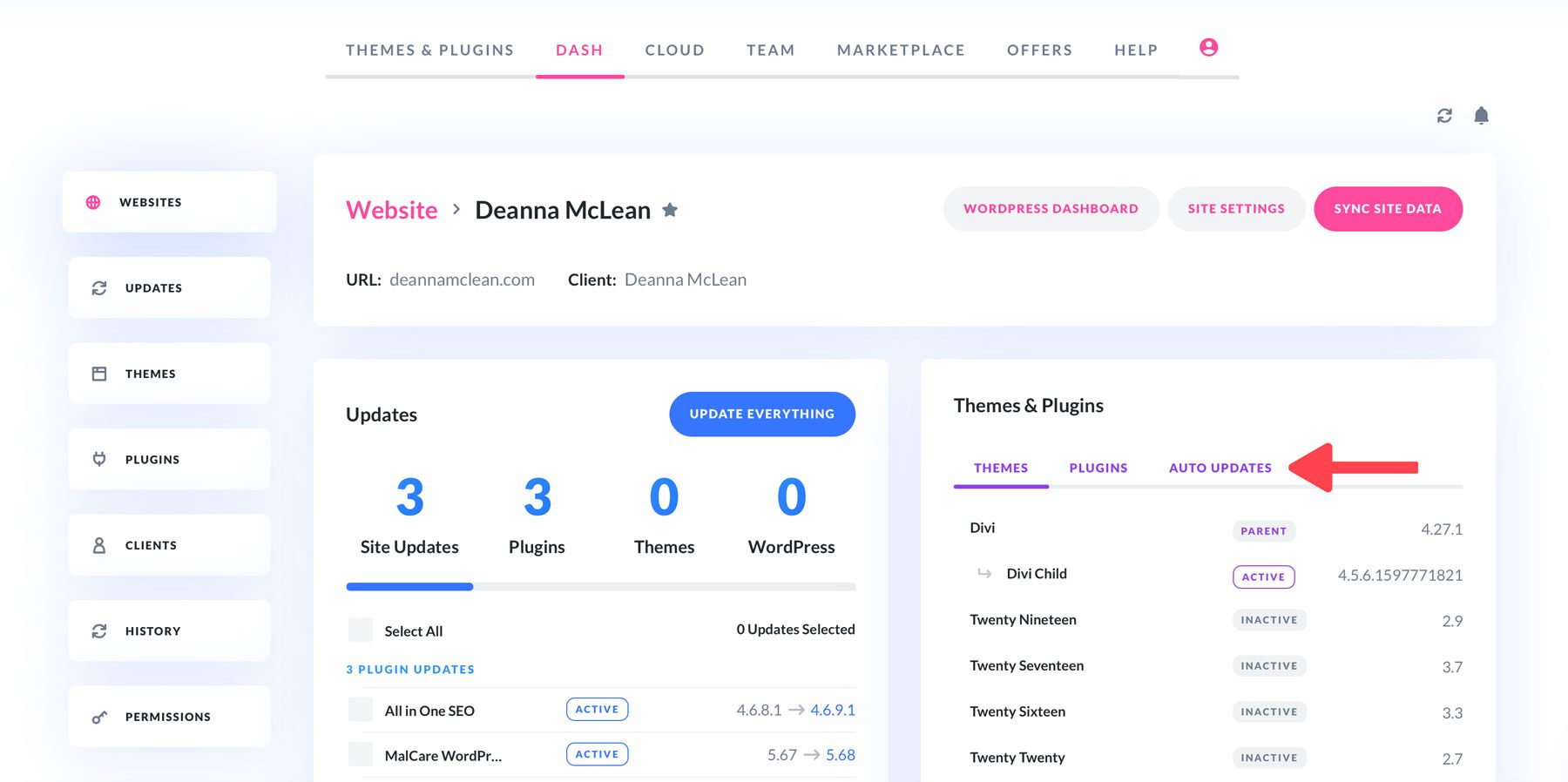The image size is (1568, 782).
Task: Click the Twenty Nineteen theme name
Action: coord(1024,620)
